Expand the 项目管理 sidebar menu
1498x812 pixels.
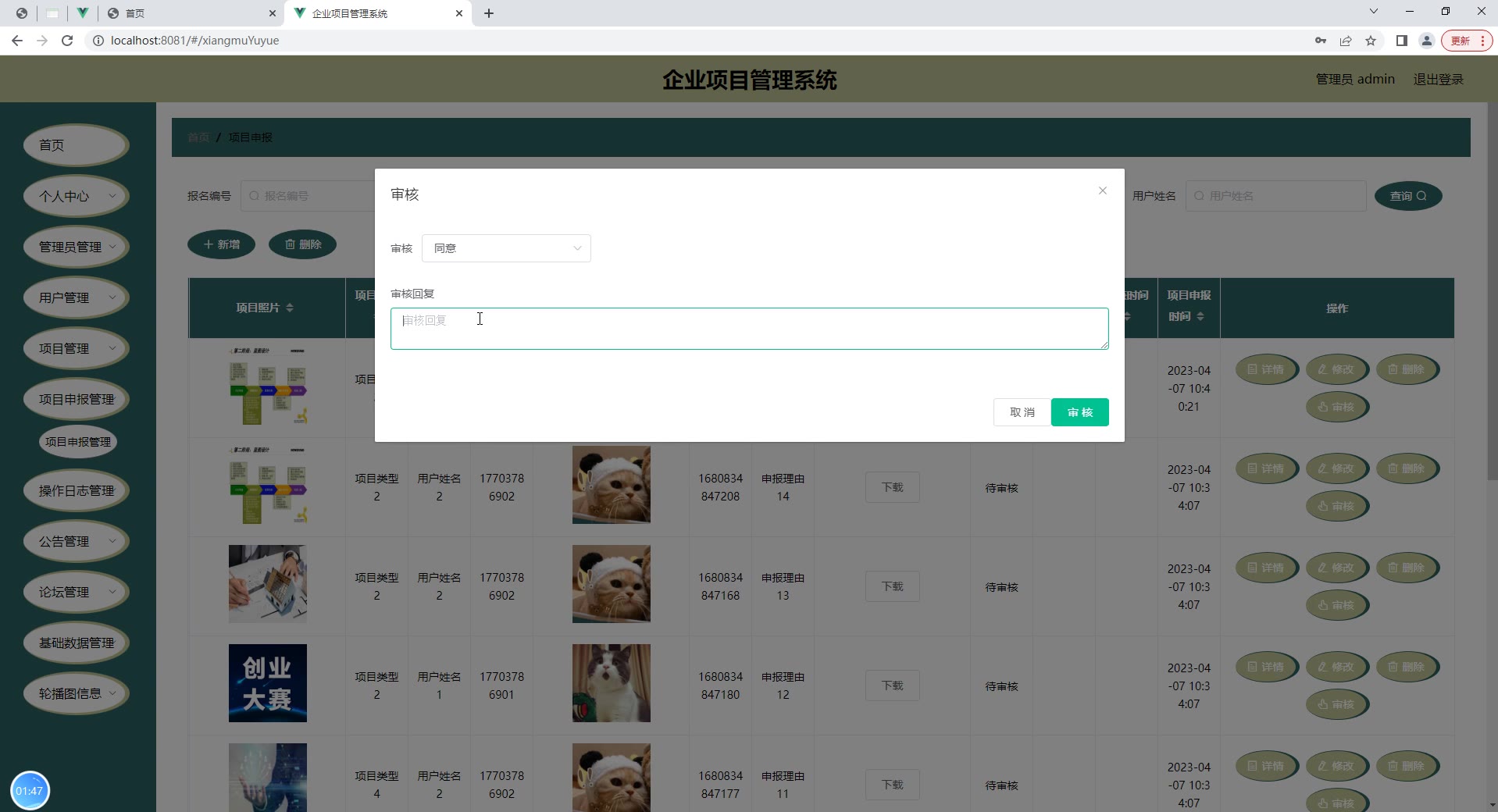[77, 348]
